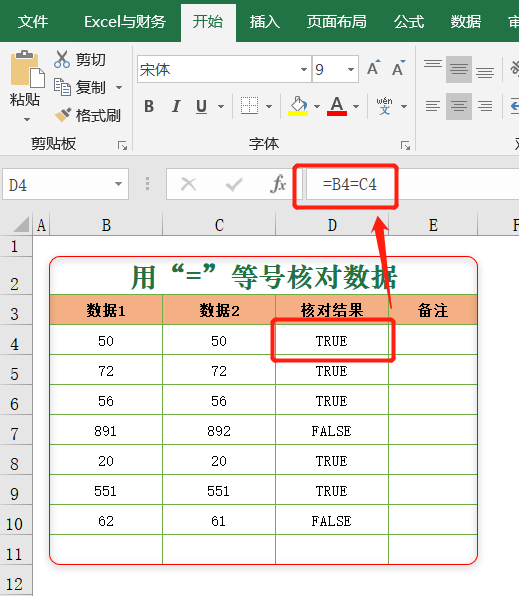The width and height of the screenshot is (519, 596).
Task: Open font group dialog launcher
Action: pyautogui.click(x=406, y=146)
